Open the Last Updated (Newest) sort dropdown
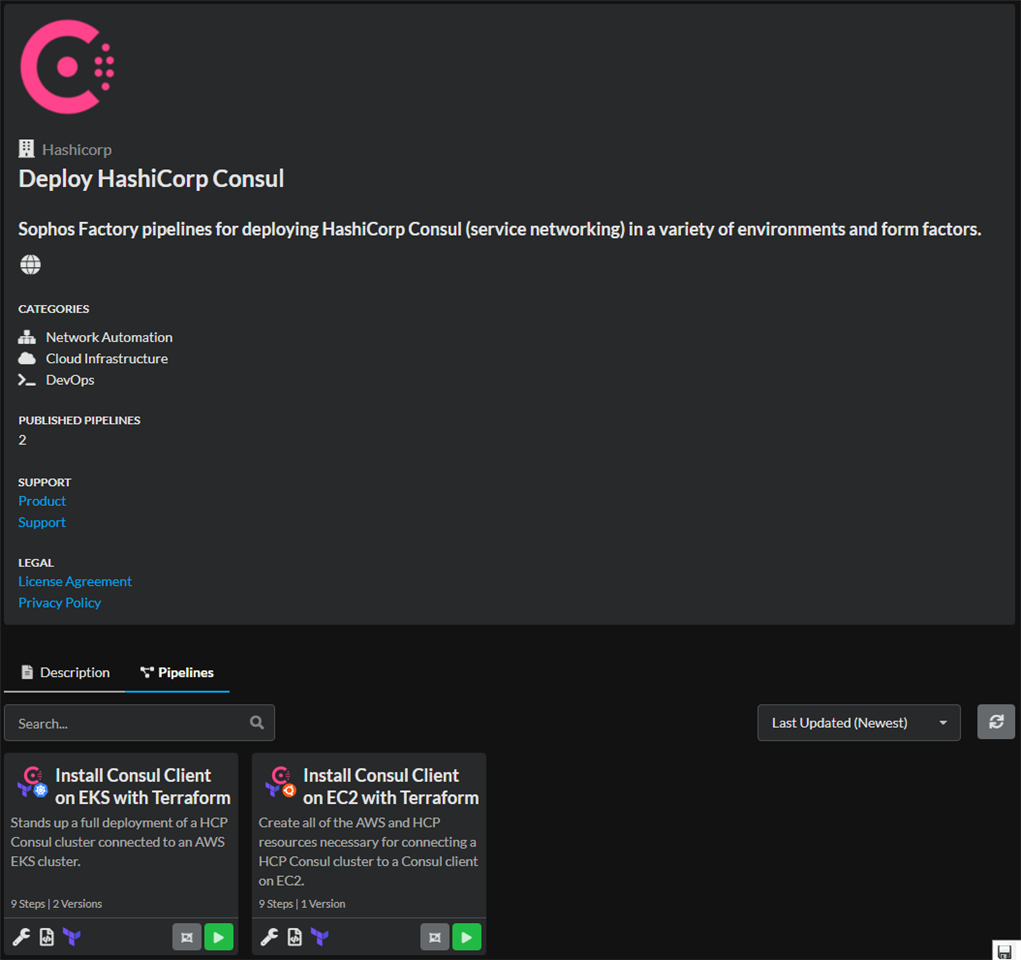This screenshot has width=1021, height=960. click(x=859, y=722)
